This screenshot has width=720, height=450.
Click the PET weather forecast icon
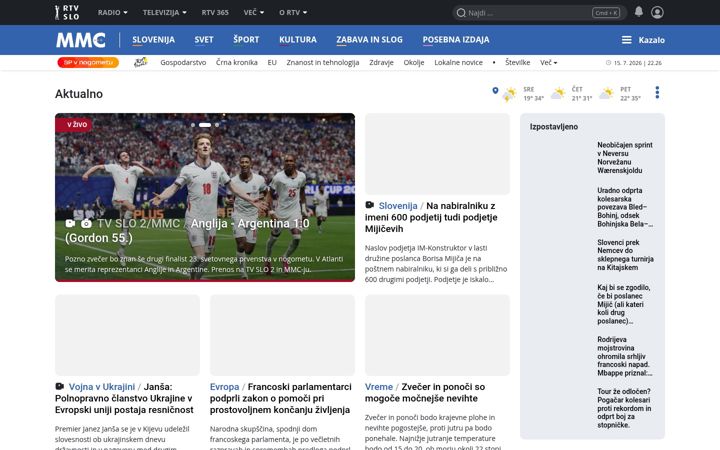click(x=606, y=94)
